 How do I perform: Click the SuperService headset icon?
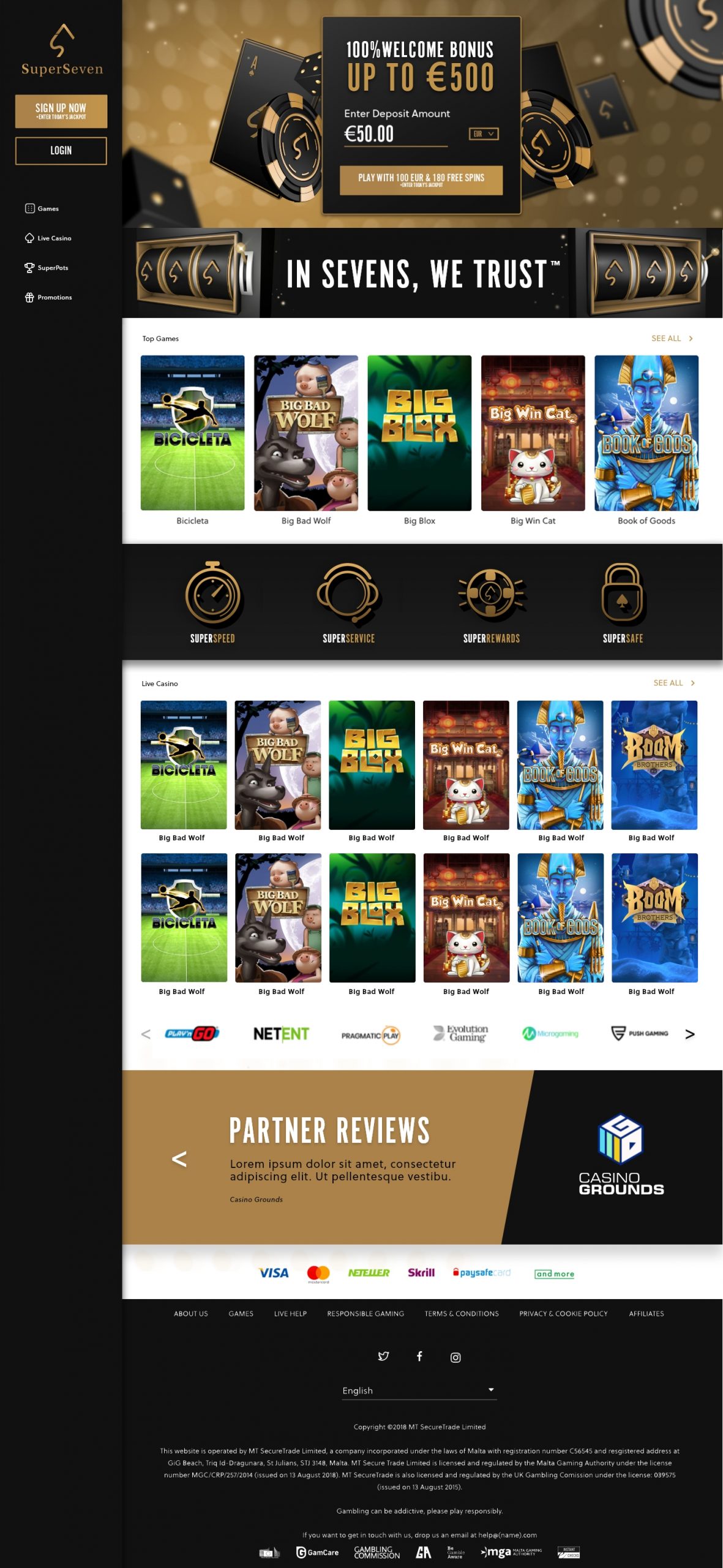pyautogui.click(x=348, y=592)
